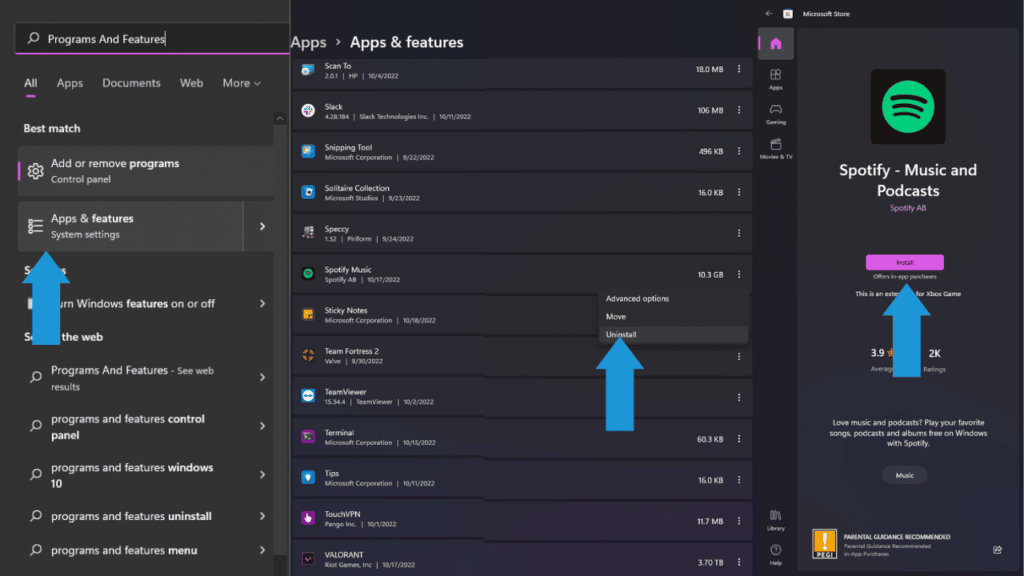Open more options for VALORANT

(x=739, y=562)
